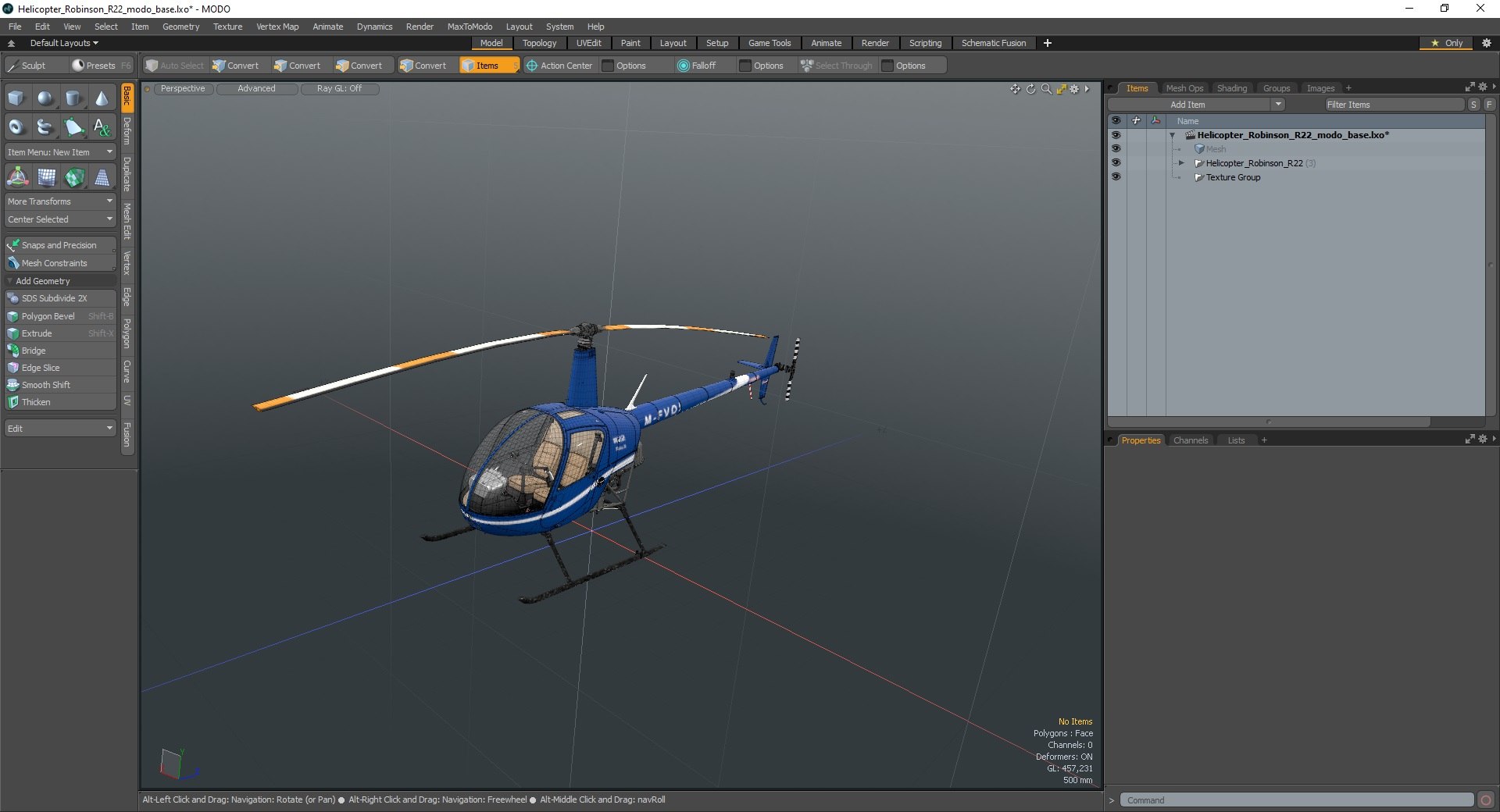Open the Add Item dropdown arrow

pos(1278,105)
